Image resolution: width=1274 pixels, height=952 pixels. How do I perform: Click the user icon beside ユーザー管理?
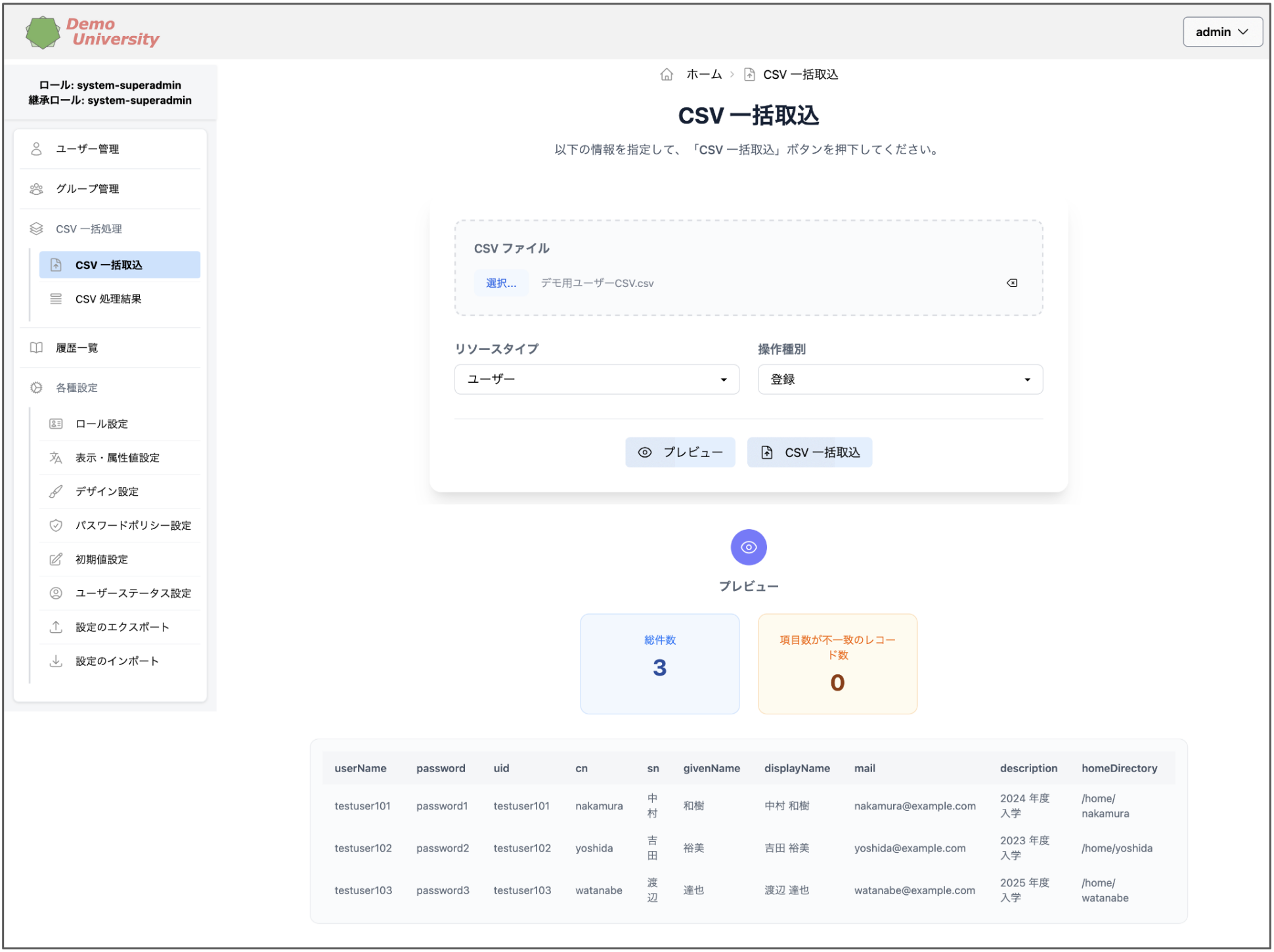point(37,149)
